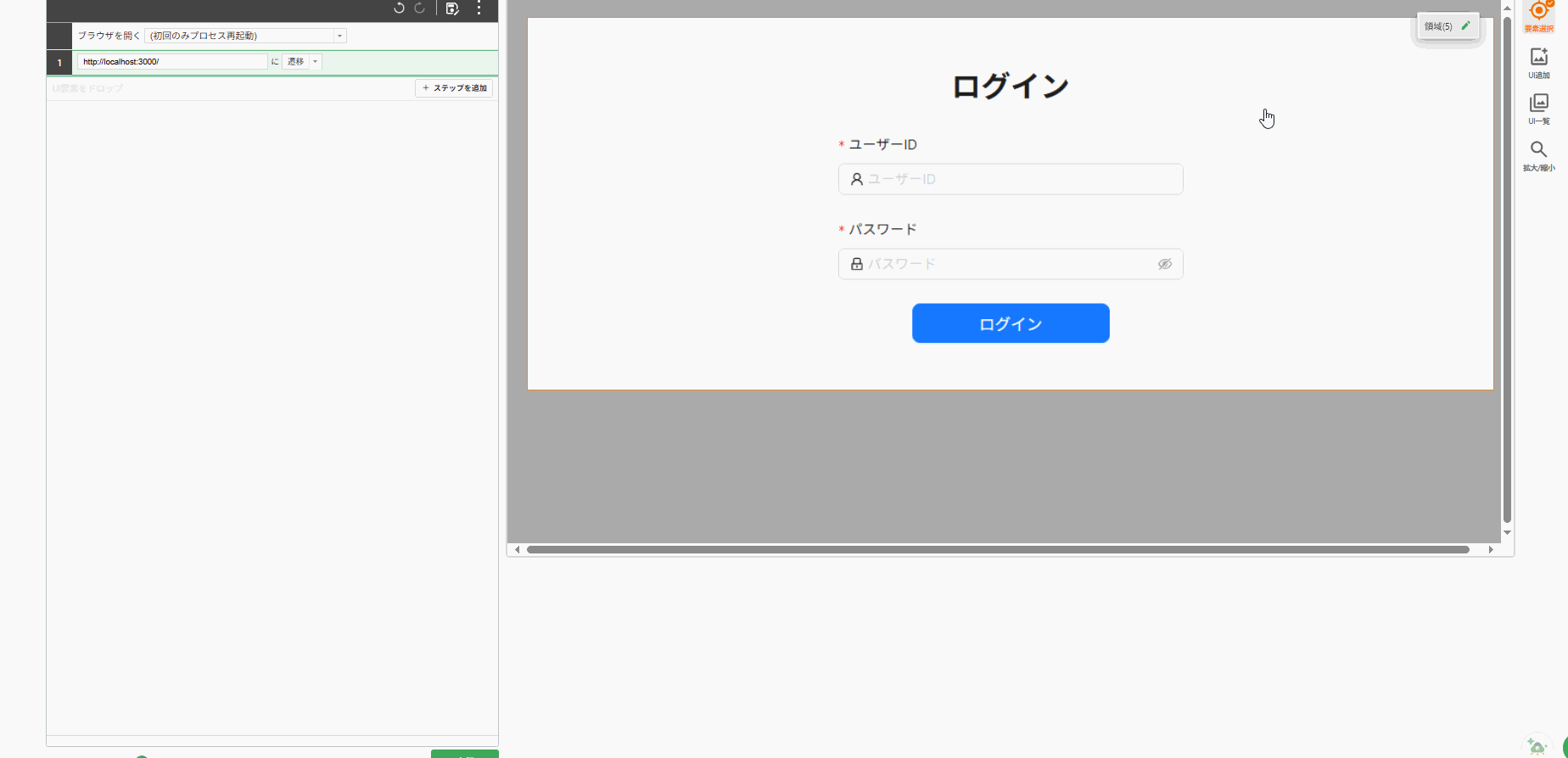This screenshot has height=758, width=1568.
Task: Expand the 初回のみプロセス再起動 dropdown
Action: pos(339,36)
